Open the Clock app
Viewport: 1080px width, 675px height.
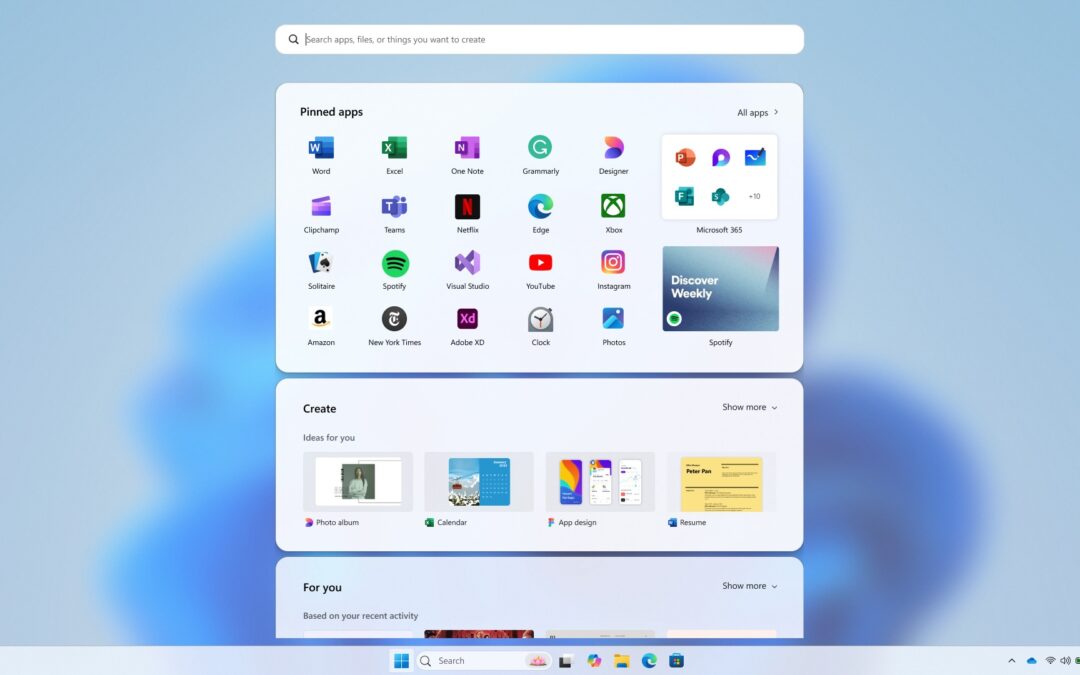tap(540, 320)
